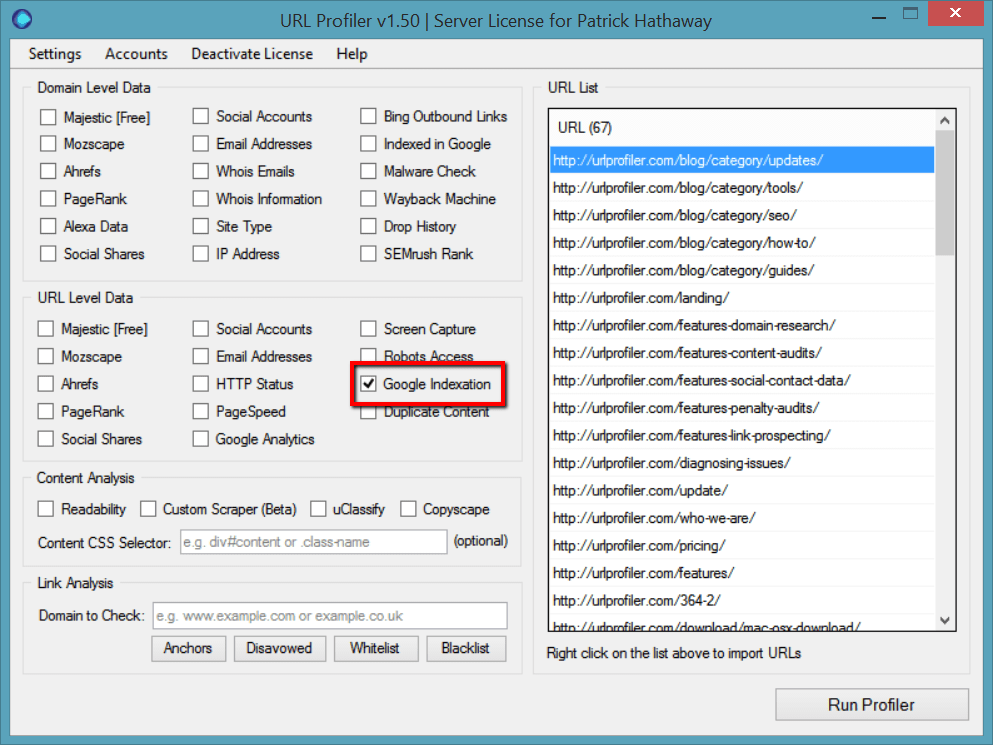993x745 pixels.
Task: Select the blog/category/how-to/ URL row
Action: [x=742, y=243]
